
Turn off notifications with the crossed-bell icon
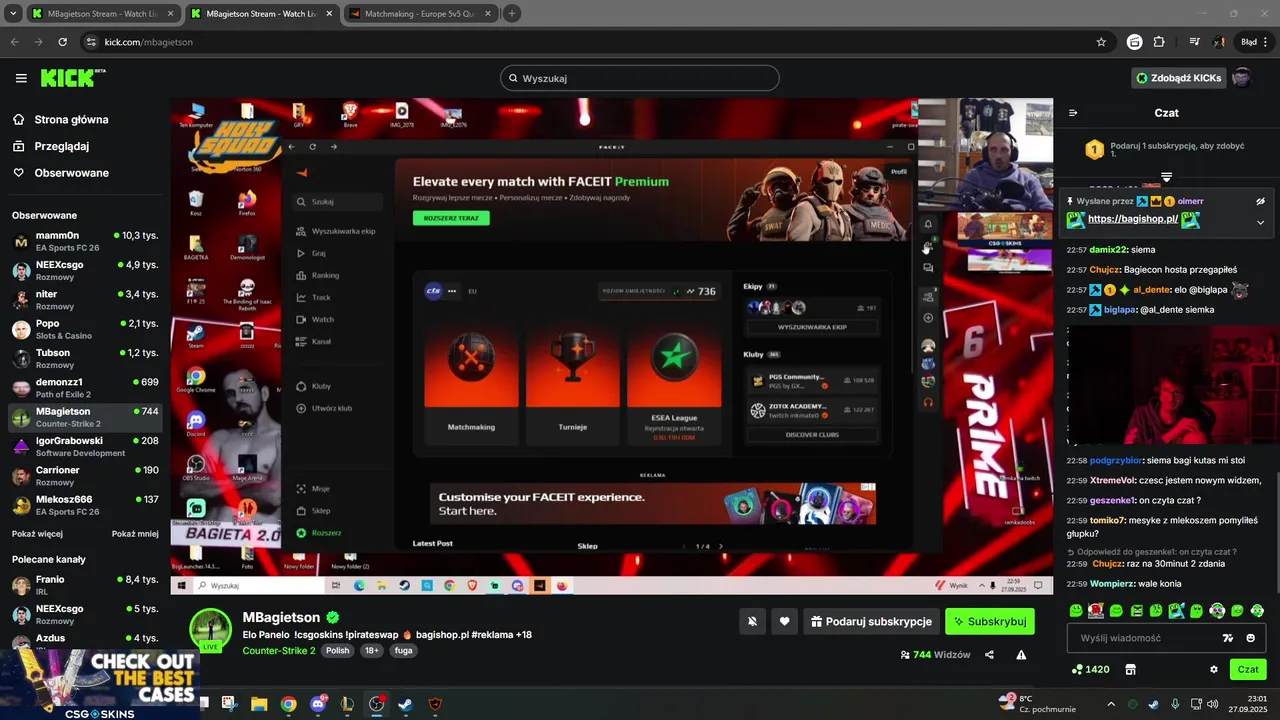click(x=752, y=621)
